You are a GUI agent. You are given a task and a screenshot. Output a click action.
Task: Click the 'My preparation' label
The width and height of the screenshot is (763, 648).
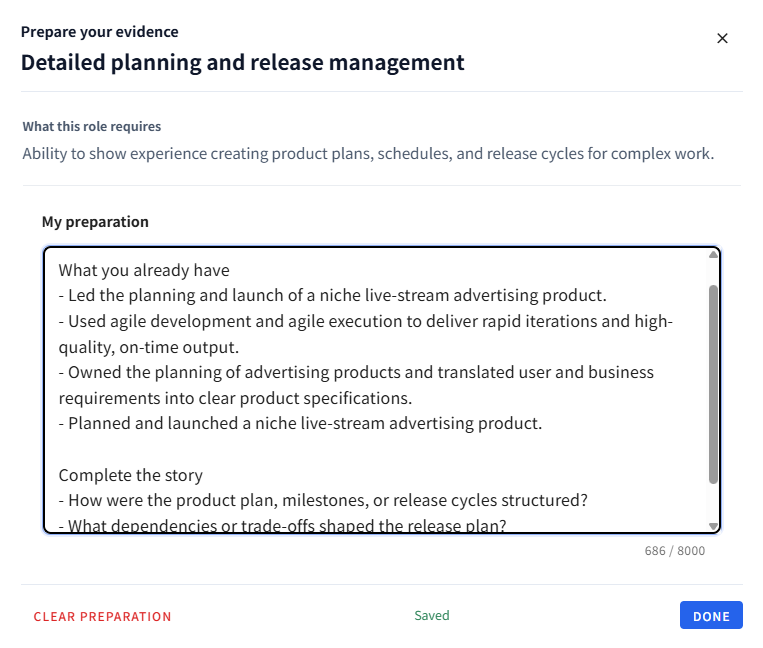tap(95, 222)
